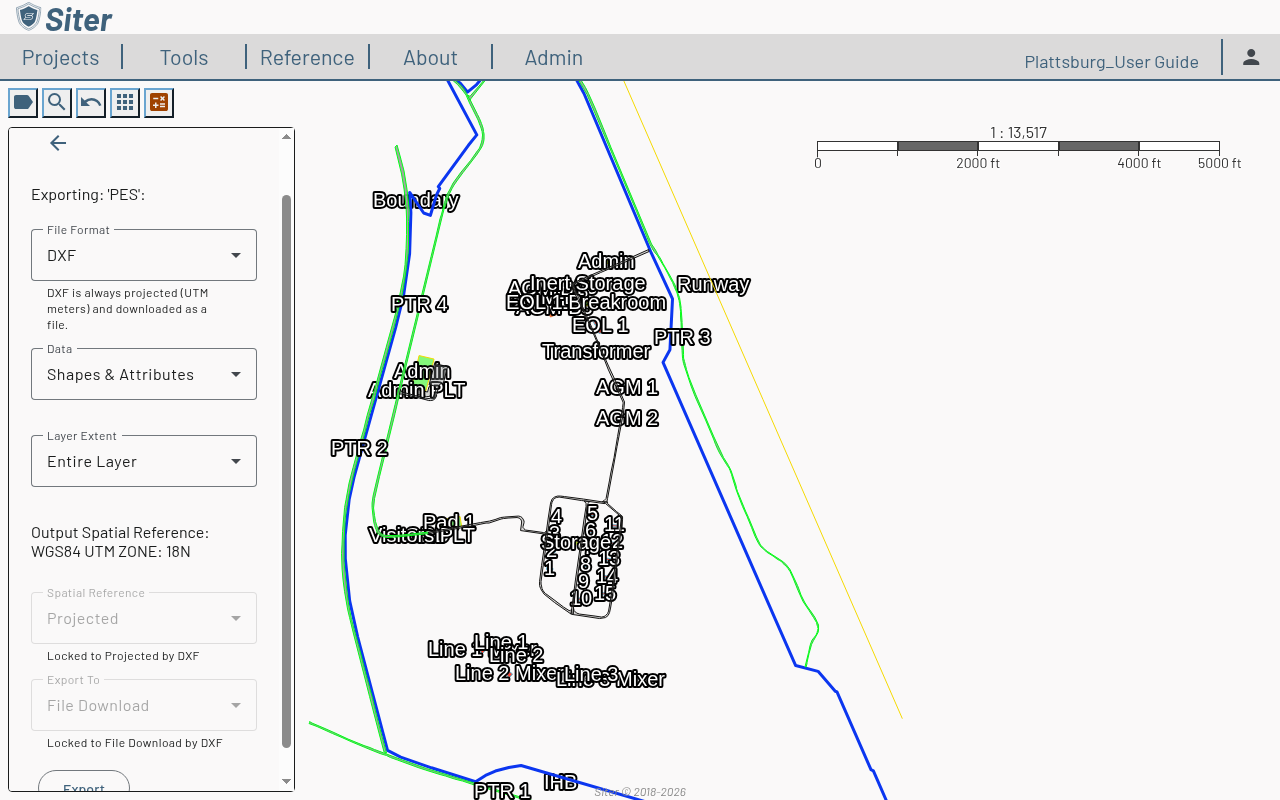This screenshot has height=800, width=1280.
Task: Click the panel scrollbar up arrow
Action: pyautogui.click(x=287, y=136)
